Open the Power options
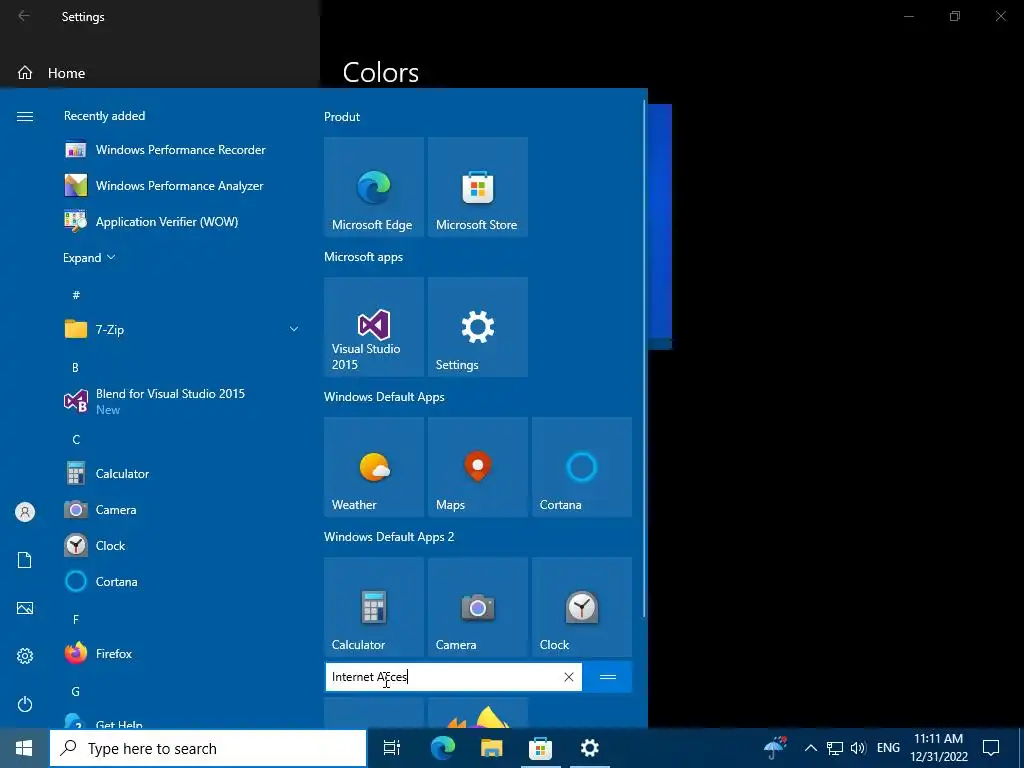Viewport: 1024px width, 768px height. tap(25, 704)
